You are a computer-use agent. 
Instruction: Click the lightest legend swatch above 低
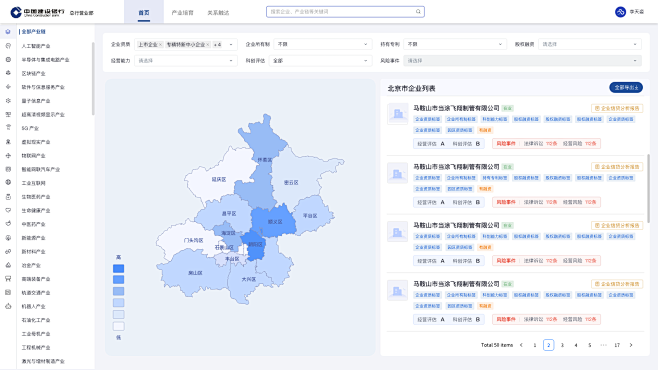coord(118,326)
